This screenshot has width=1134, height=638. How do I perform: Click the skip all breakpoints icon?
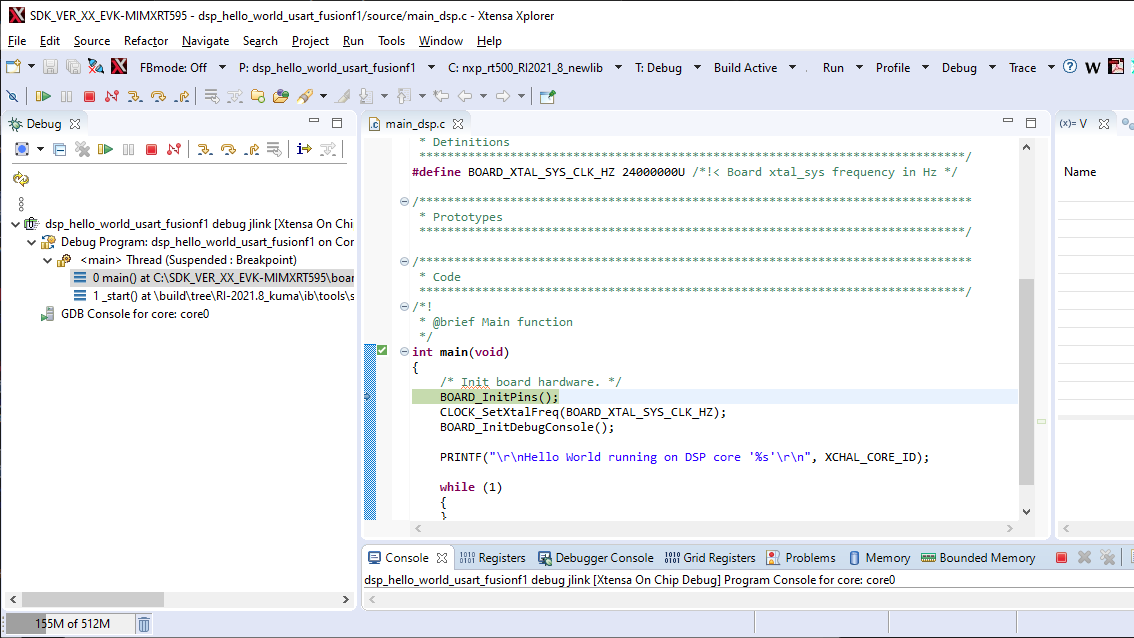(x=12, y=96)
